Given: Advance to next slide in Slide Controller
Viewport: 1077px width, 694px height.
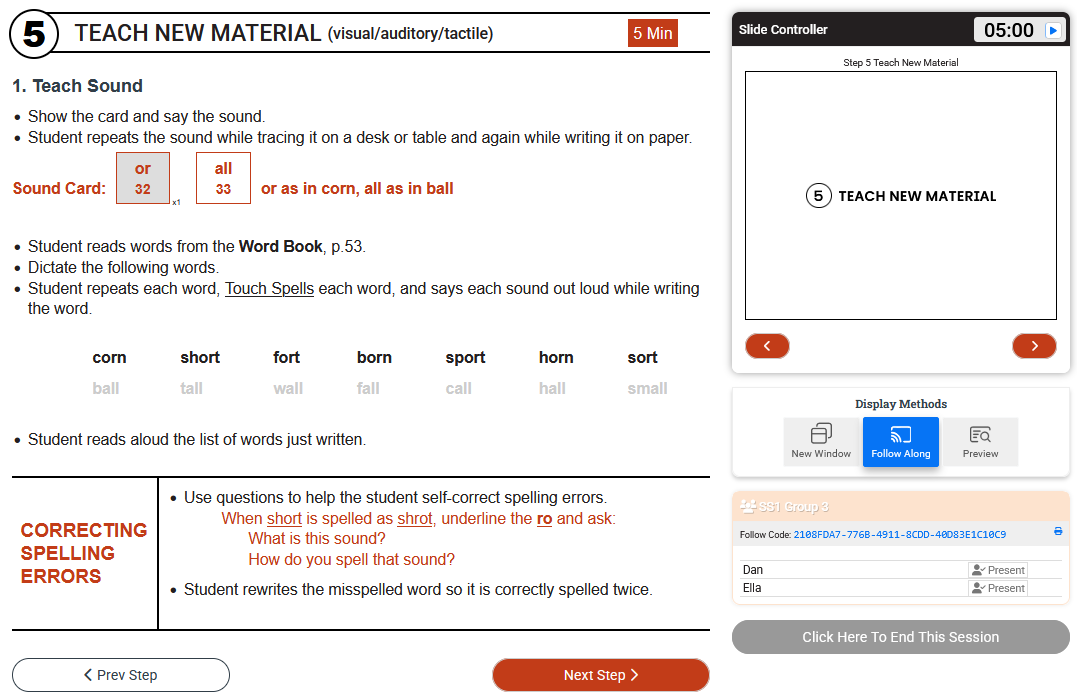Looking at the screenshot, I should tap(1034, 346).
